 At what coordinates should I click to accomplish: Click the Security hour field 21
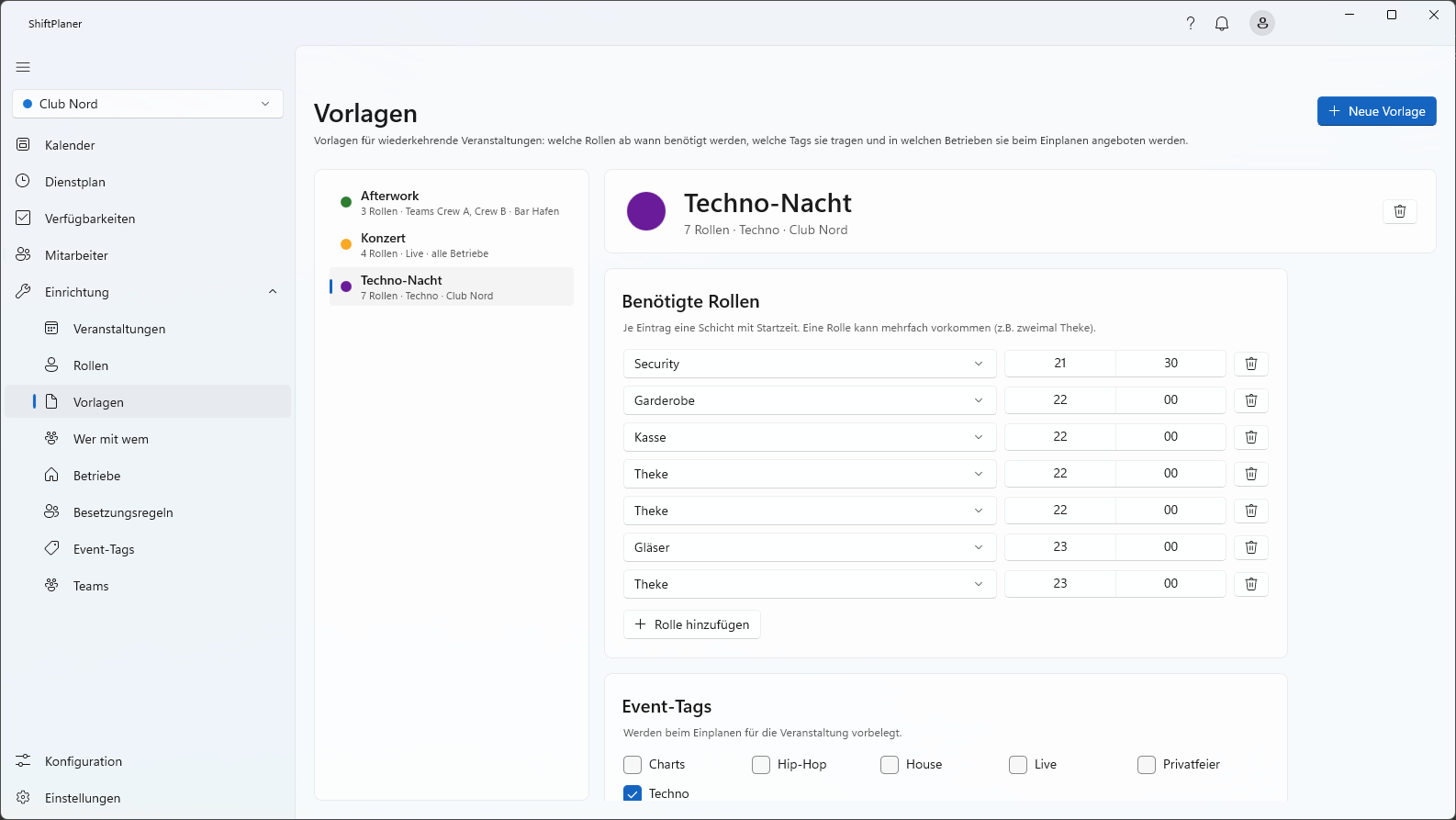(1060, 364)
